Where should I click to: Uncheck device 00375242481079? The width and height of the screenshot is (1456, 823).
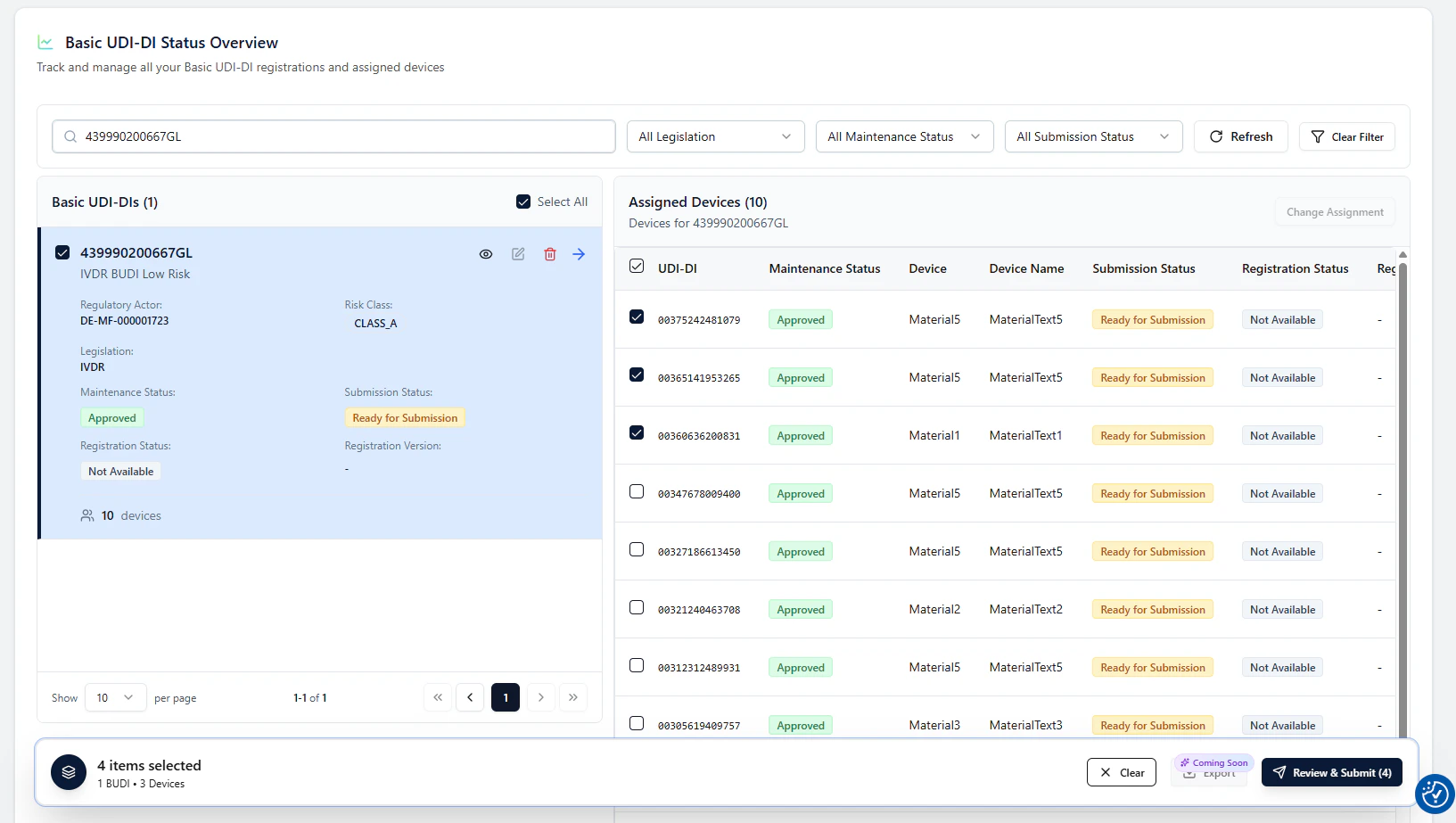[637, 317]
